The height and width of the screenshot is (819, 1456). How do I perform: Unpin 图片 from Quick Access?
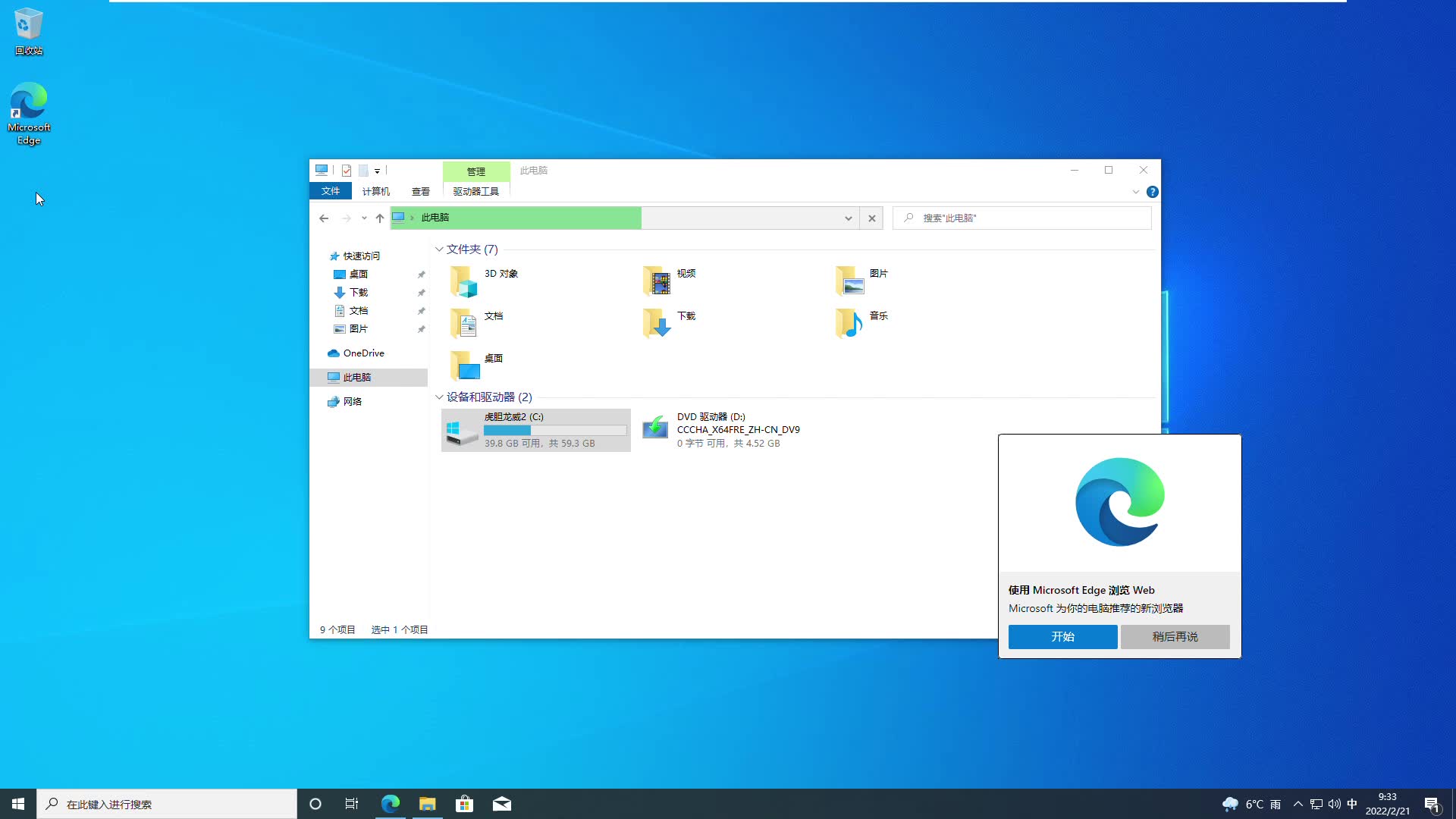pos(422,328)
